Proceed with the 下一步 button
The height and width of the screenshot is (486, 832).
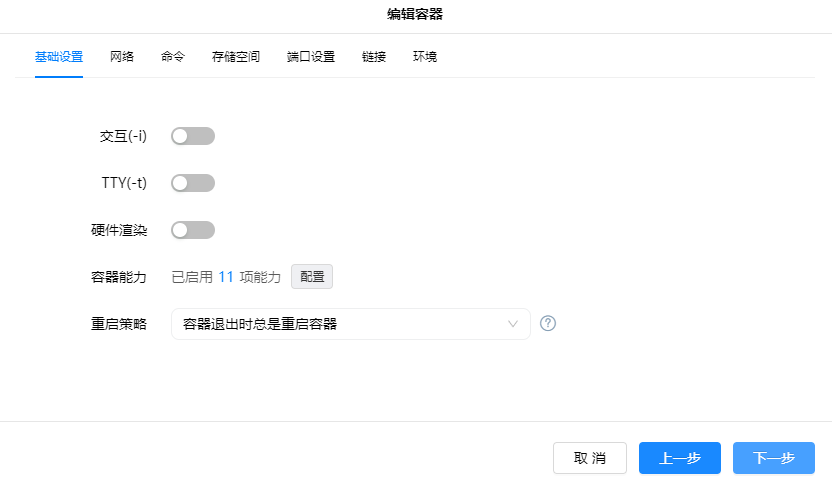[x=774, y=458]
